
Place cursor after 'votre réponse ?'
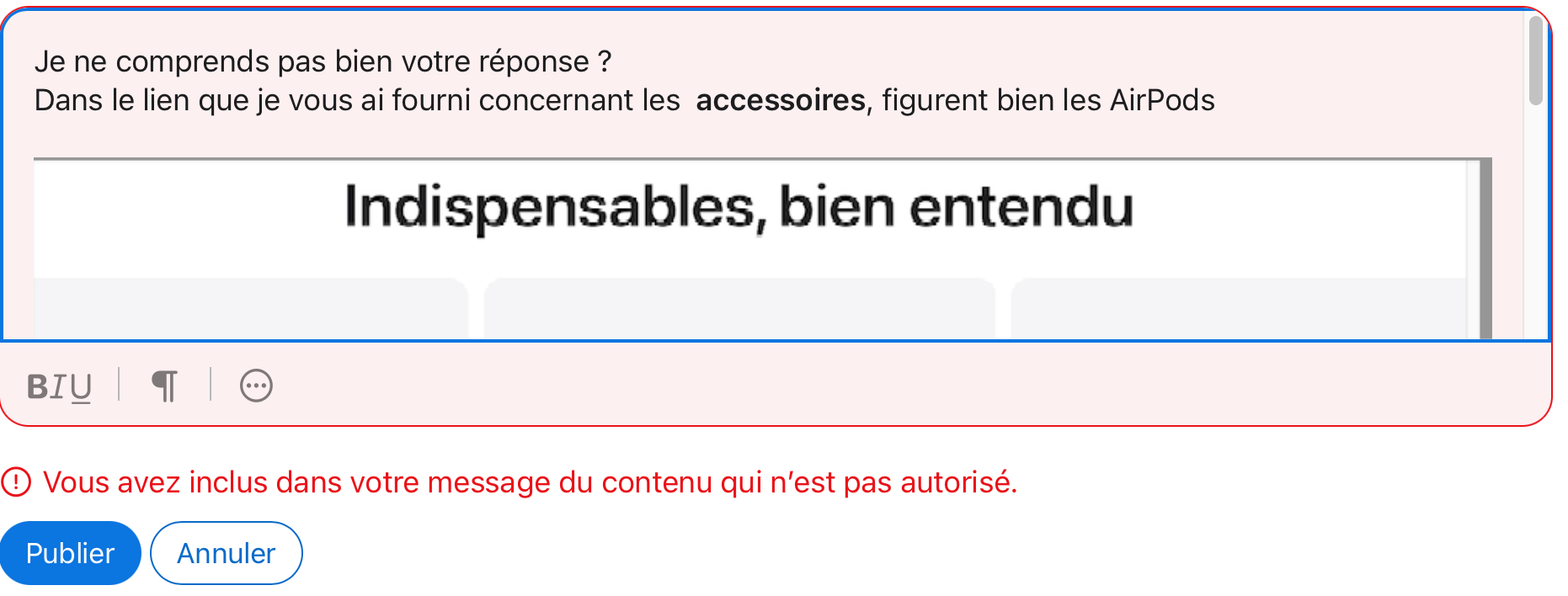613,61
